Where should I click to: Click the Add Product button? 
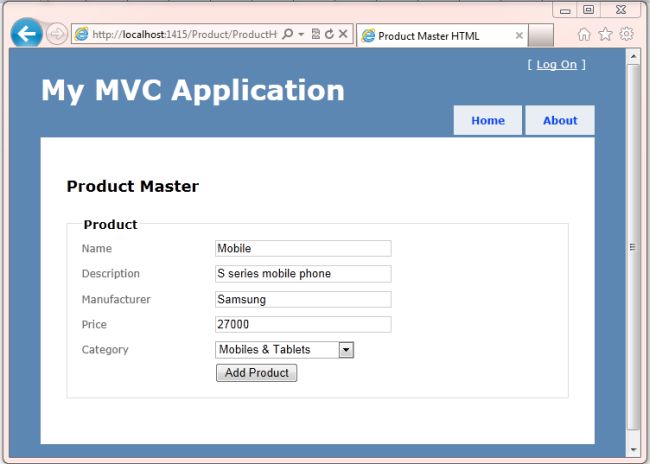(x=257, y=373)
